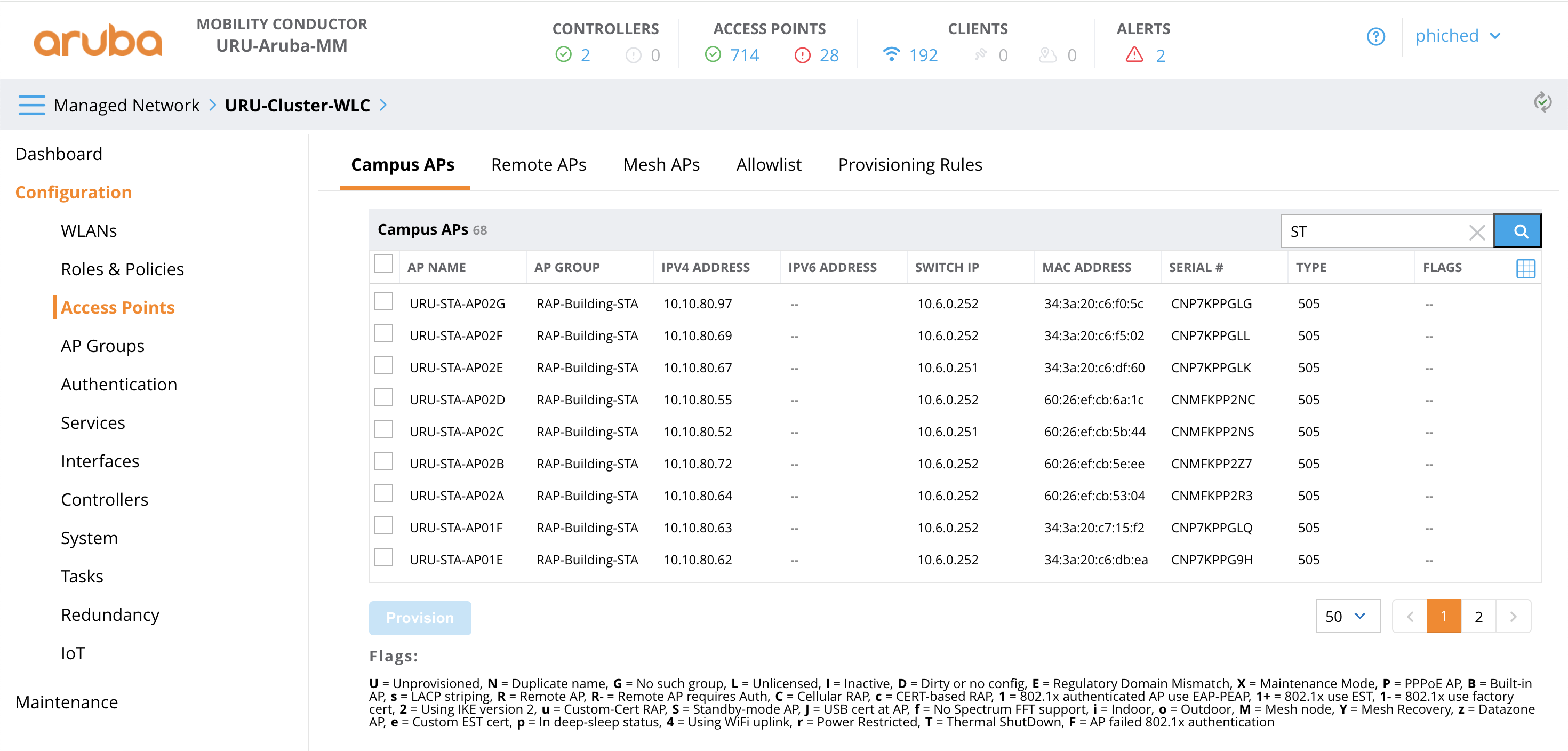Open Redundancy sidebar item

coord(110,614)
